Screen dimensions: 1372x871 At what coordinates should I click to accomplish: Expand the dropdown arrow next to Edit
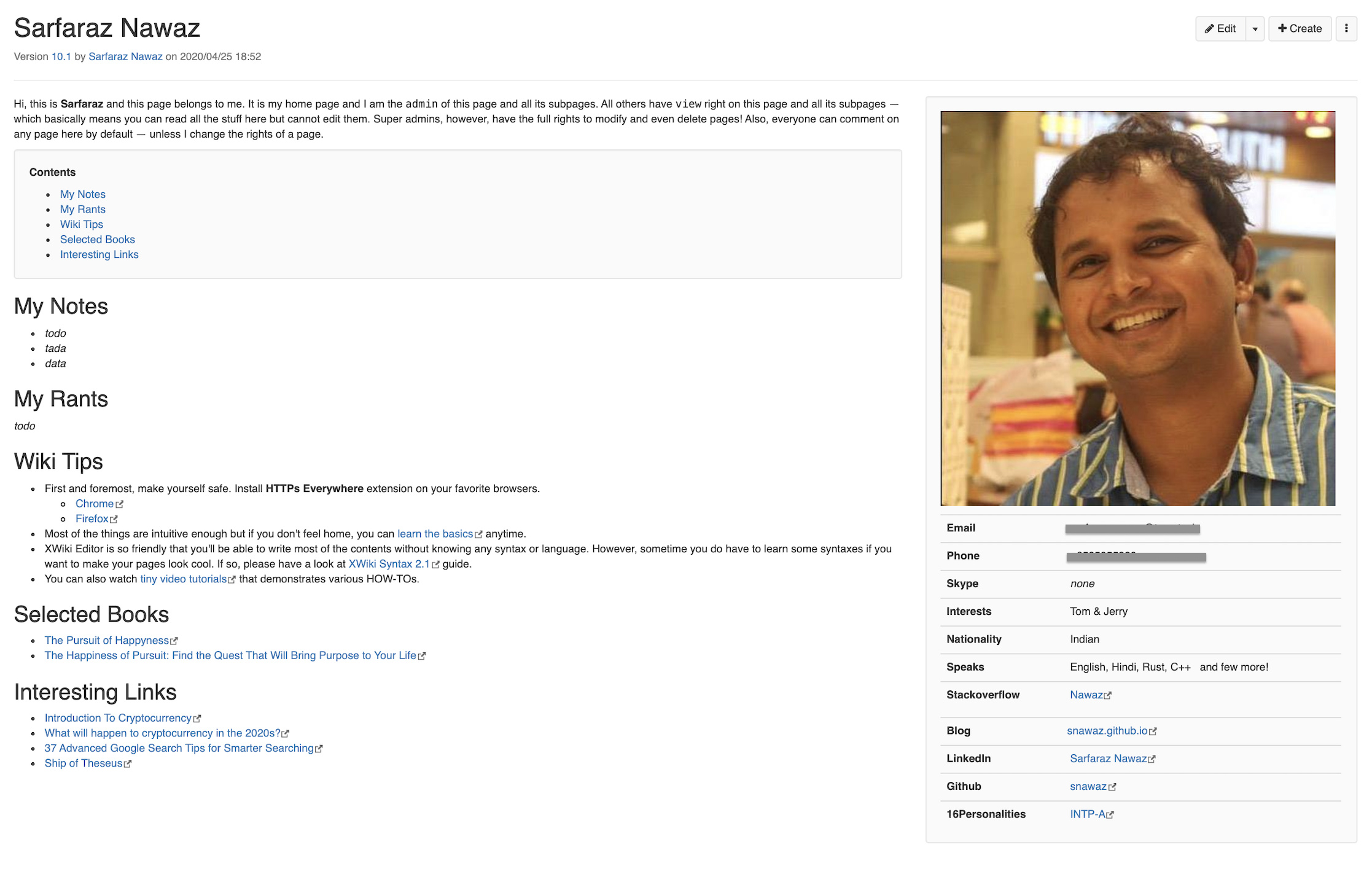[1255, 28]
